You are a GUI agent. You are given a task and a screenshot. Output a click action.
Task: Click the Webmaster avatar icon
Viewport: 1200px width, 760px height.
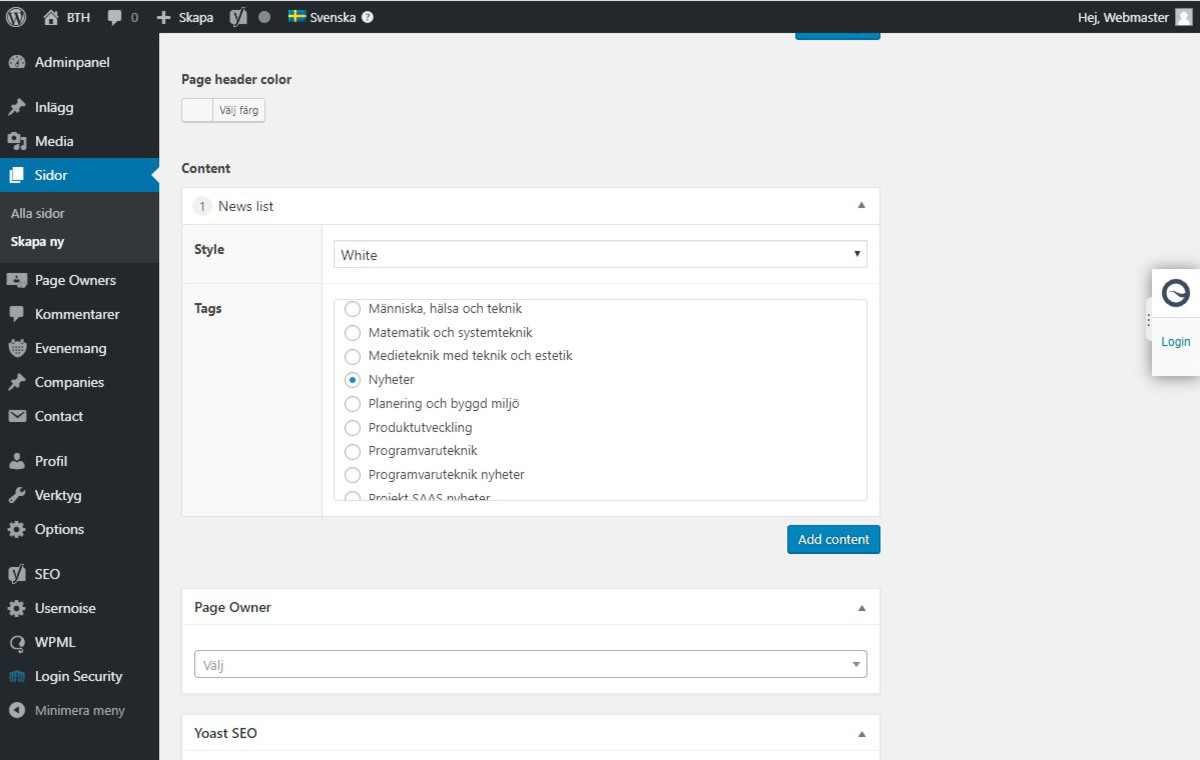[x=1184, y=17]
